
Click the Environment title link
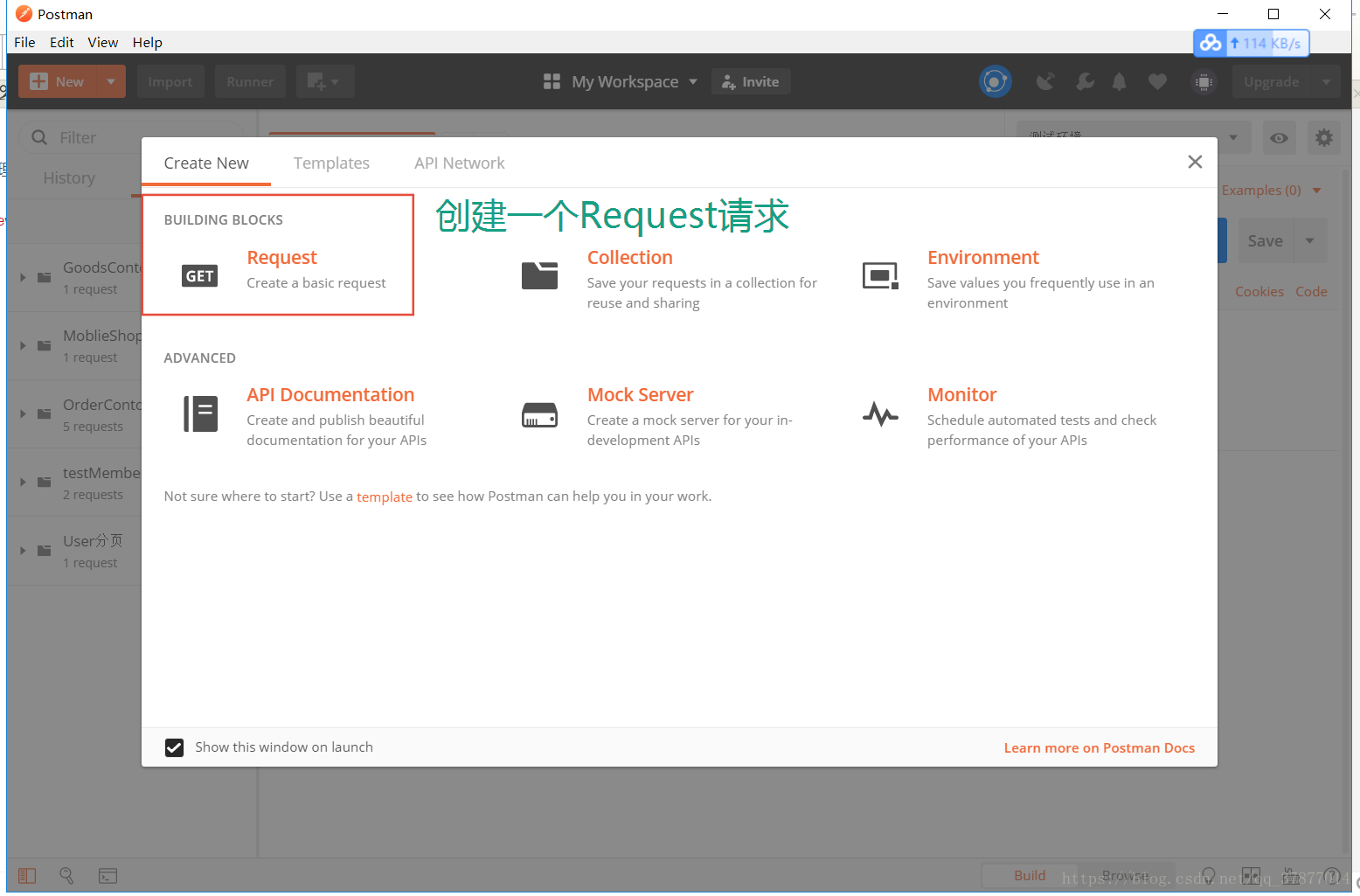pyautogui.click(x=982, y=257)
